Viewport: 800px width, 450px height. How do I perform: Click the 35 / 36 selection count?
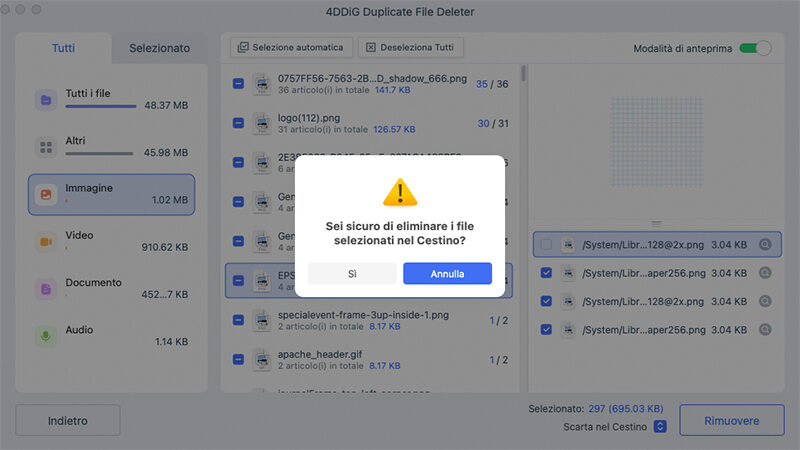(492, 84)
